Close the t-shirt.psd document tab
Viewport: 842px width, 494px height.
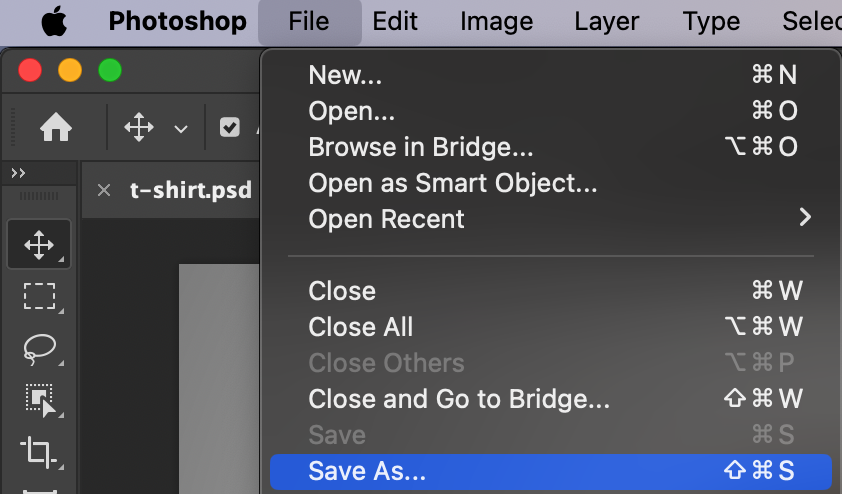[104, 190]
